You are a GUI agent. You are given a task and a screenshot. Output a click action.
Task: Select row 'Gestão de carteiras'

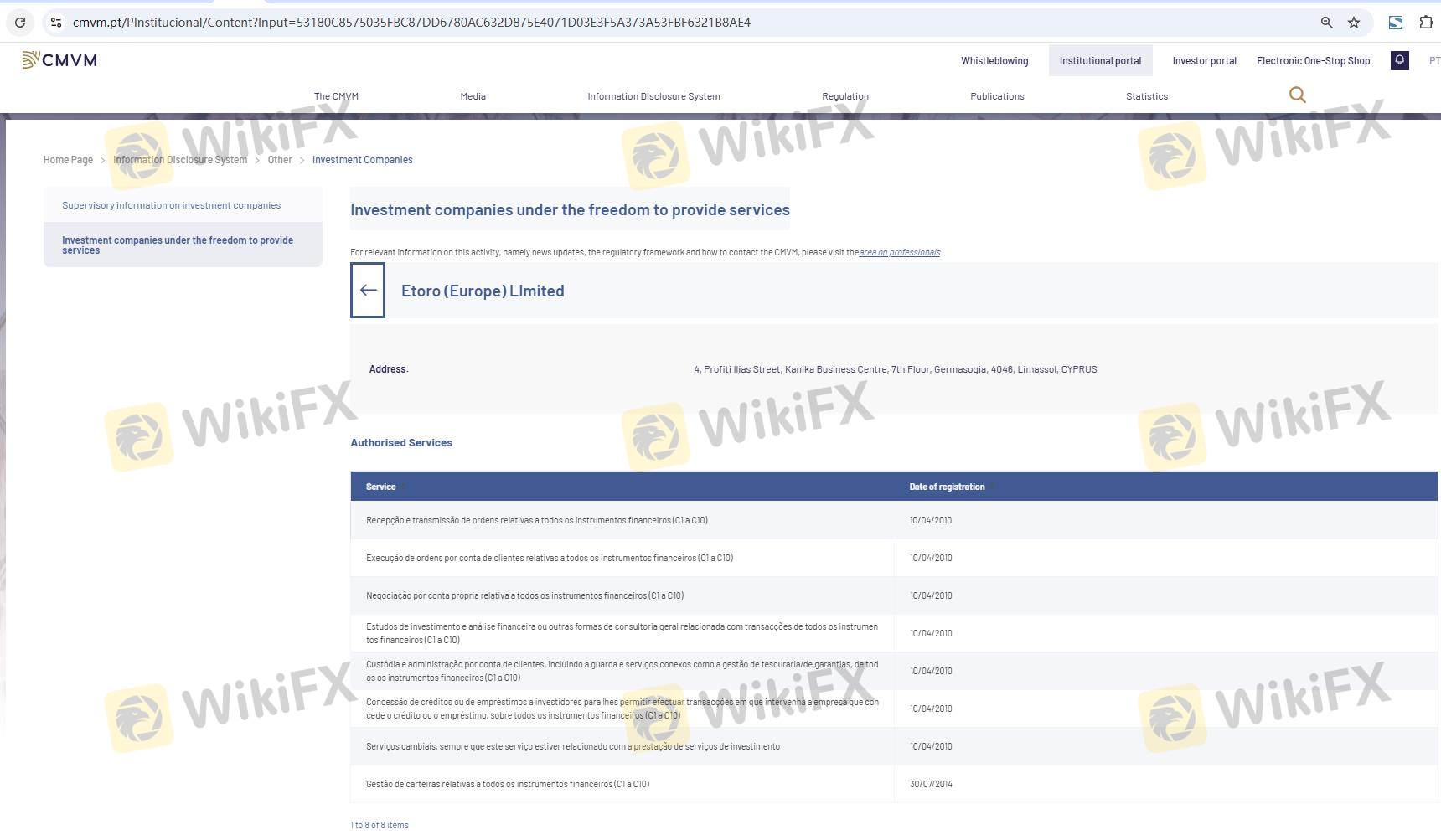click(894, 784)
